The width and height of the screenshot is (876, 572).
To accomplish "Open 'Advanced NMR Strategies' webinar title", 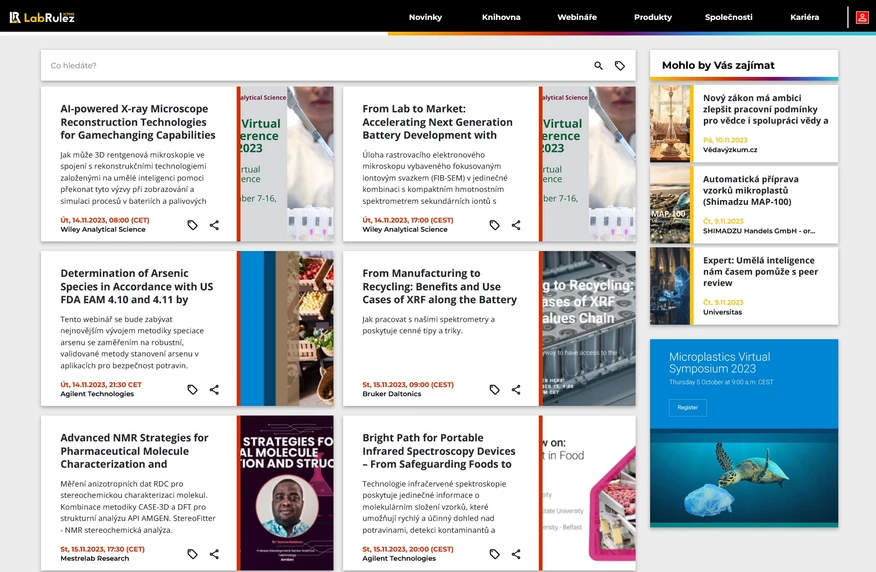I will [134, 451].
